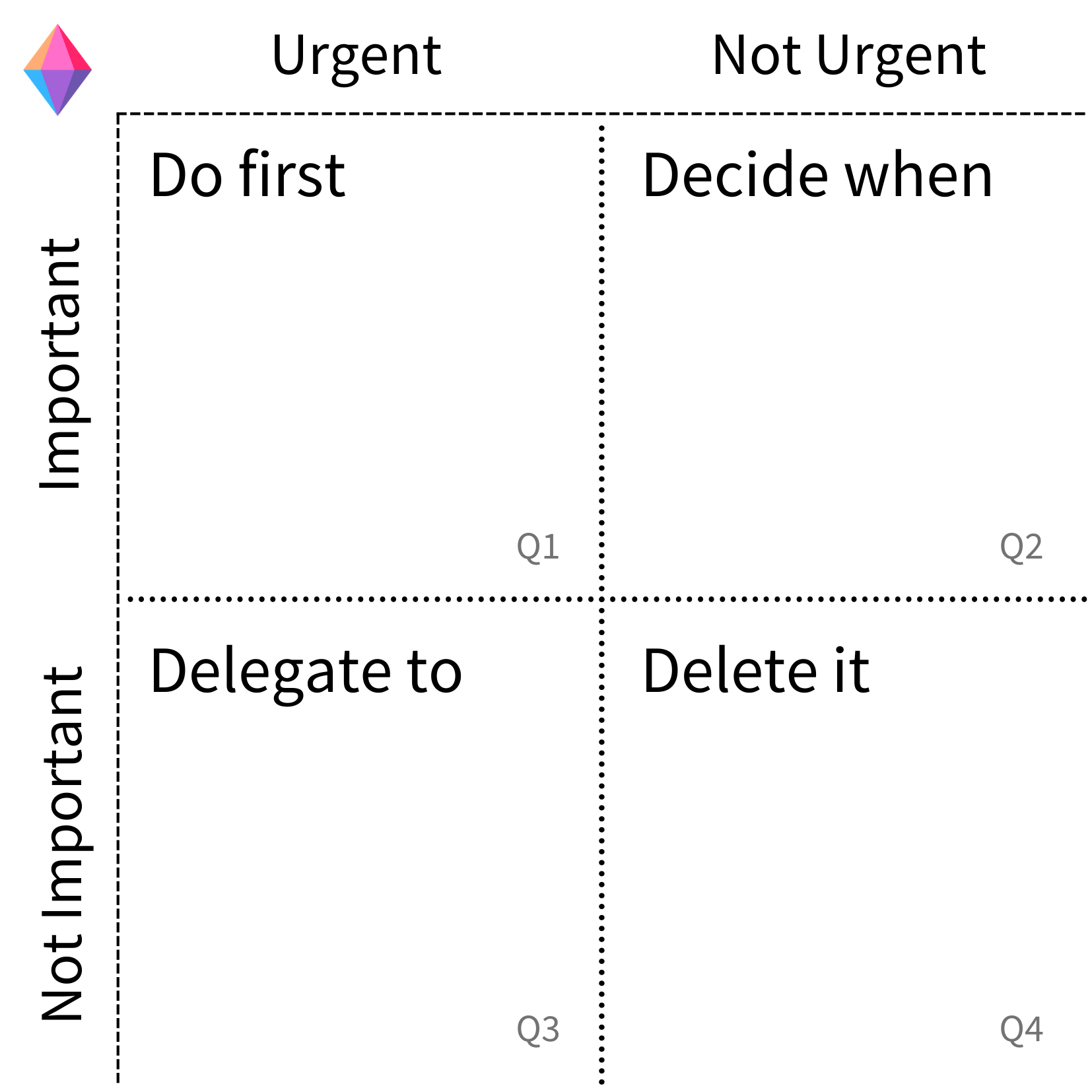The height and width of the screenshot is (1092, 1092).
Task: Click the Important row label
Action: tap(61, 363)
